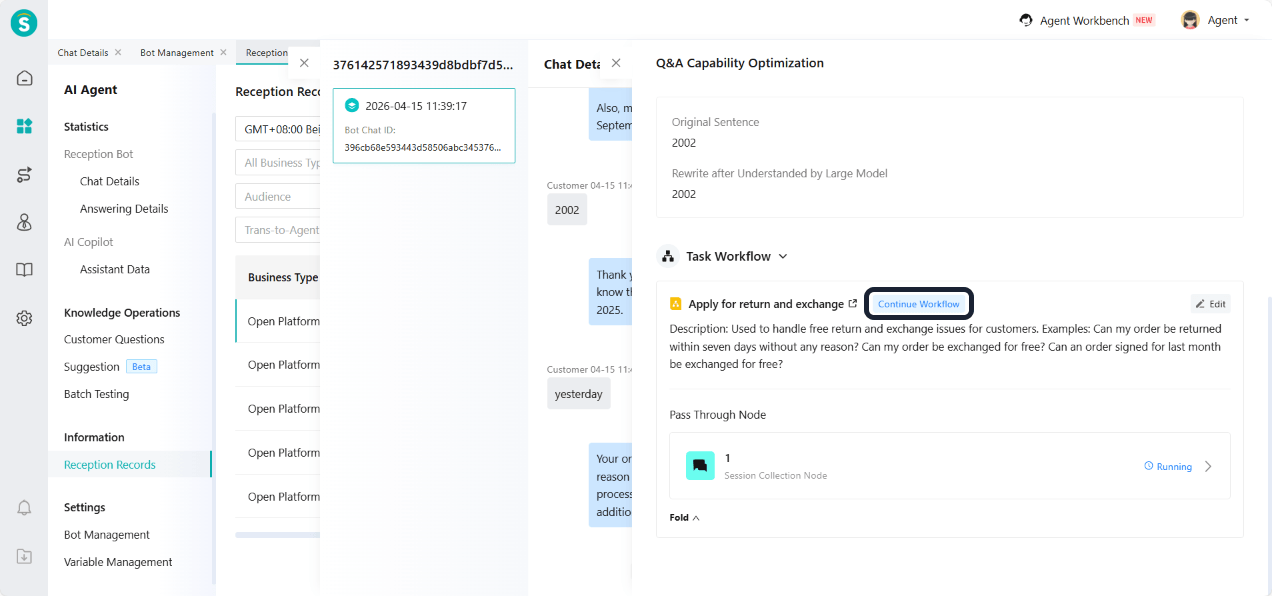Viewport: 1272px width, 596px height.
Task: Click the Continue Workflow button
Action: tap(918, 304)
